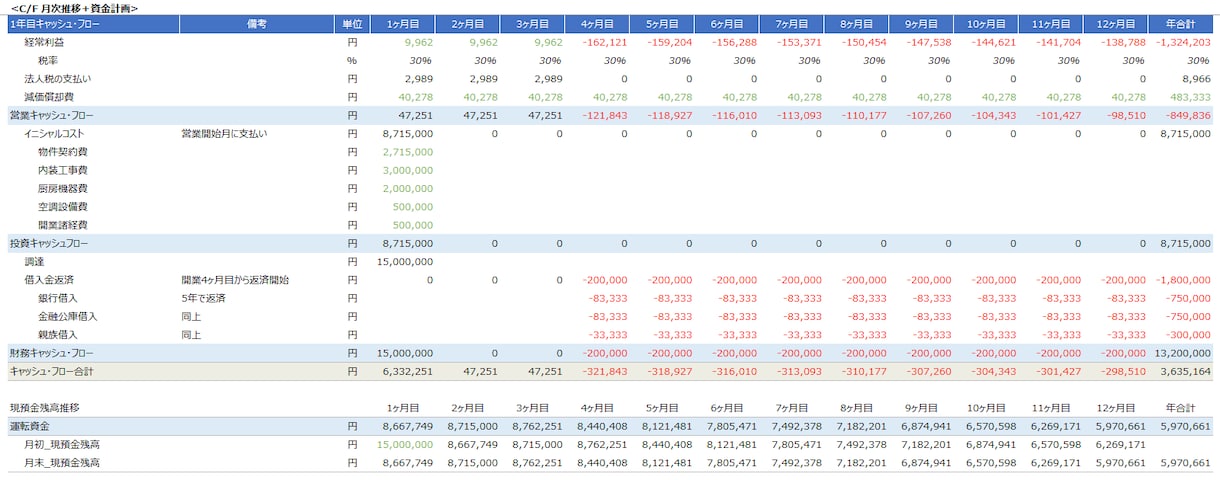The image size is (1220, 480).
Task: Click the annual total -300,000 for 親族借入
Action: tap(1188, 334)
